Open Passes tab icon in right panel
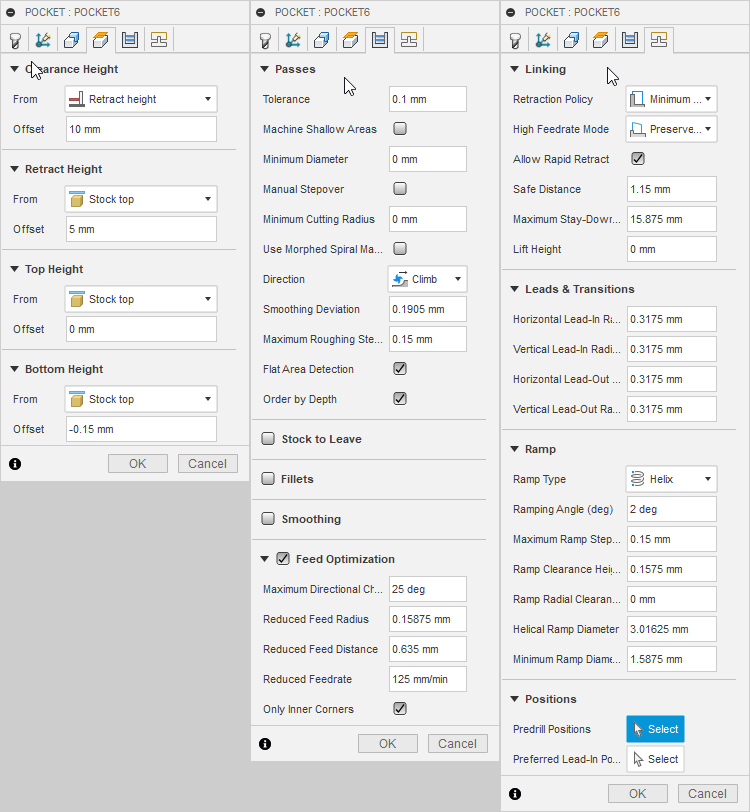 coord(630,40)
